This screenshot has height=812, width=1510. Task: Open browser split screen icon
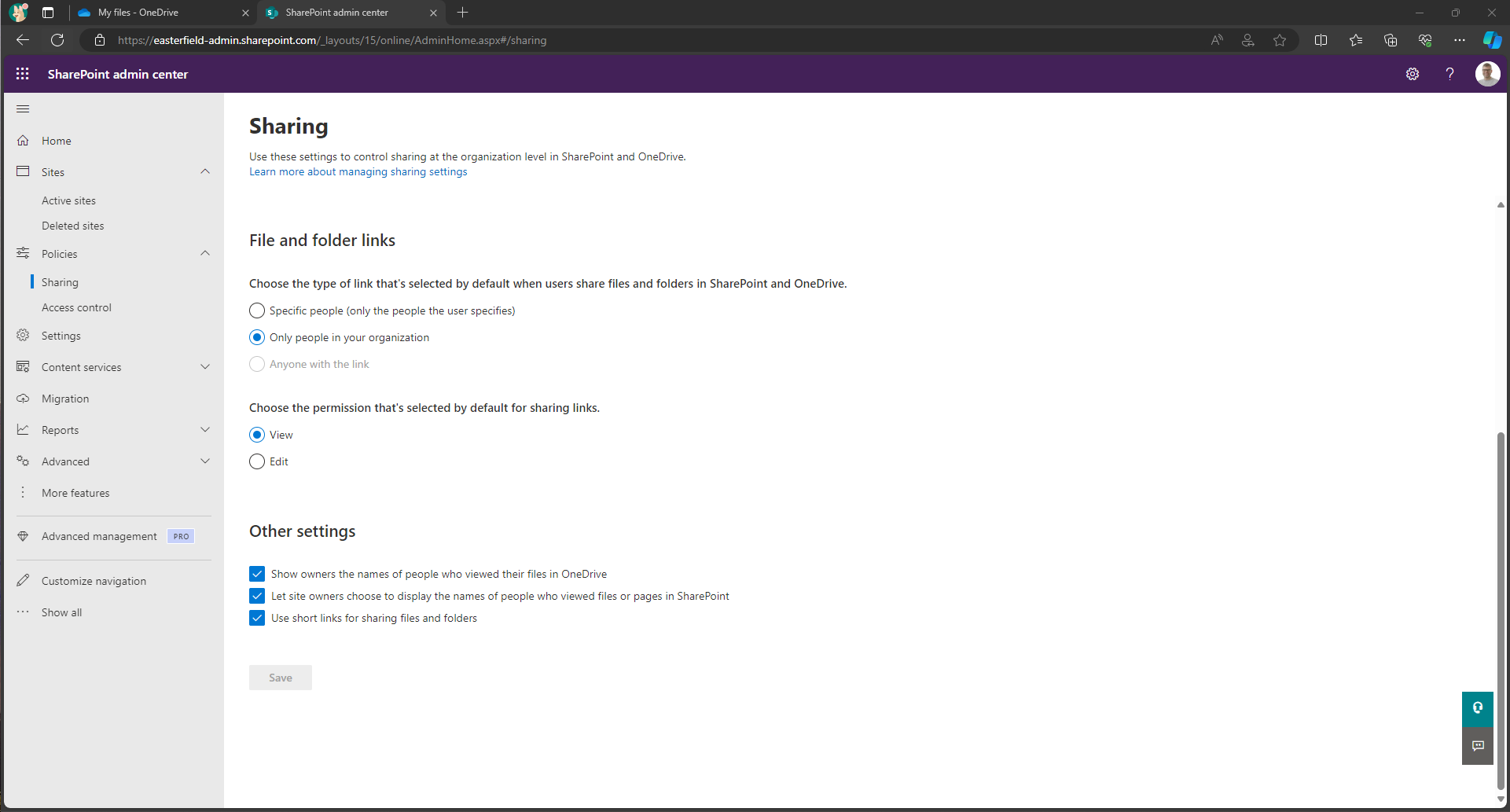[x=1321, y=40]
